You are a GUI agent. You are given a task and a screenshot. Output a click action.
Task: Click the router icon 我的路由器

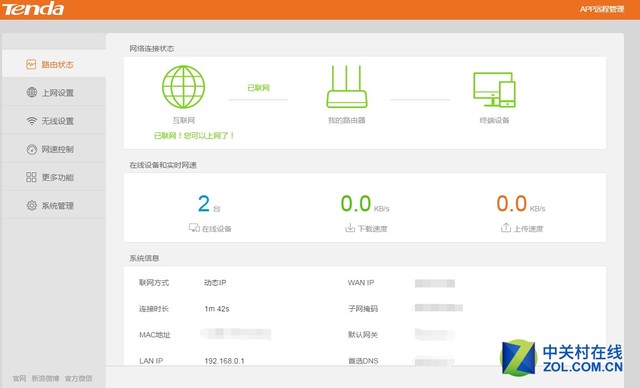(x=347, y=86)
